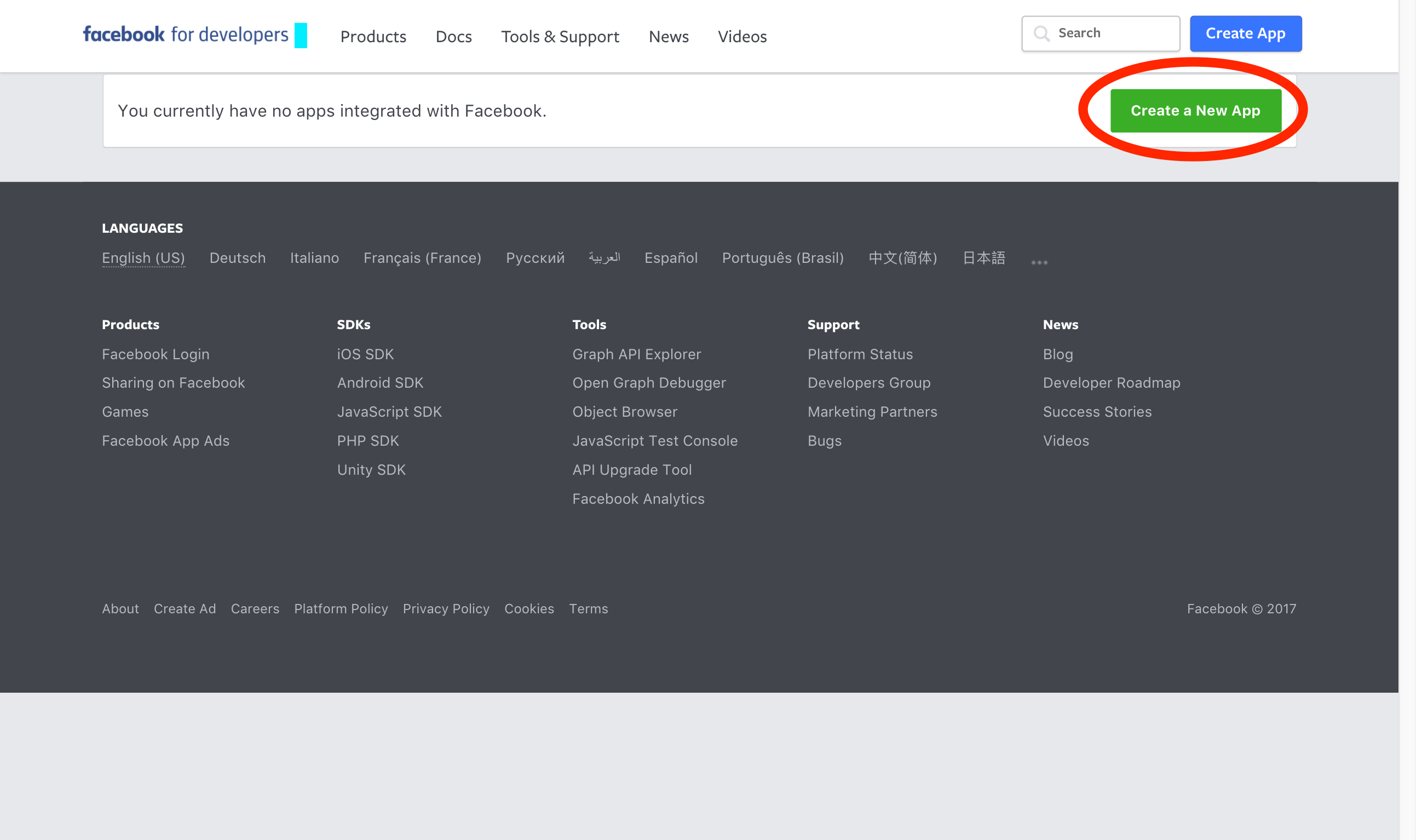Click the blue Create App button

point(1246,33)
